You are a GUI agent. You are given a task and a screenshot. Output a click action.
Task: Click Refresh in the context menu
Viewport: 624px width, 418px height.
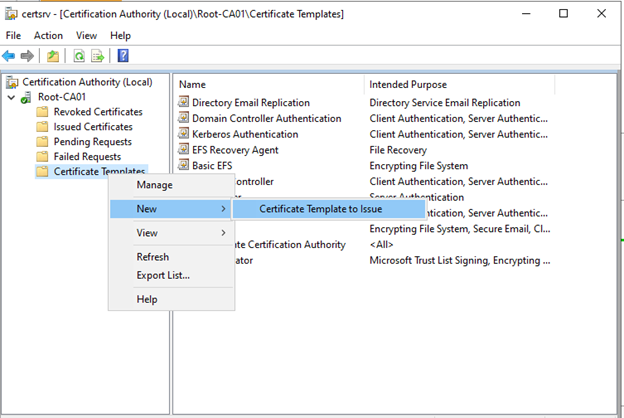coord(153,257)
